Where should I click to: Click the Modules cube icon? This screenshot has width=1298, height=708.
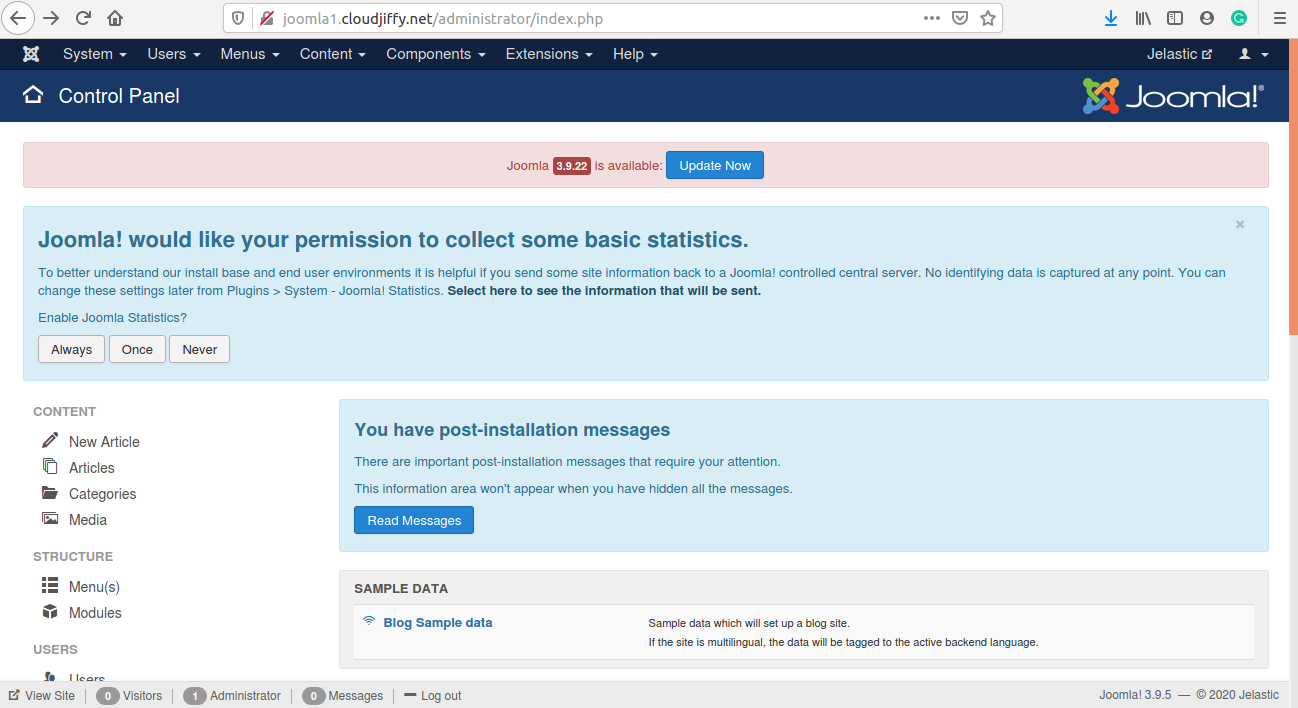tap(50, 612)
